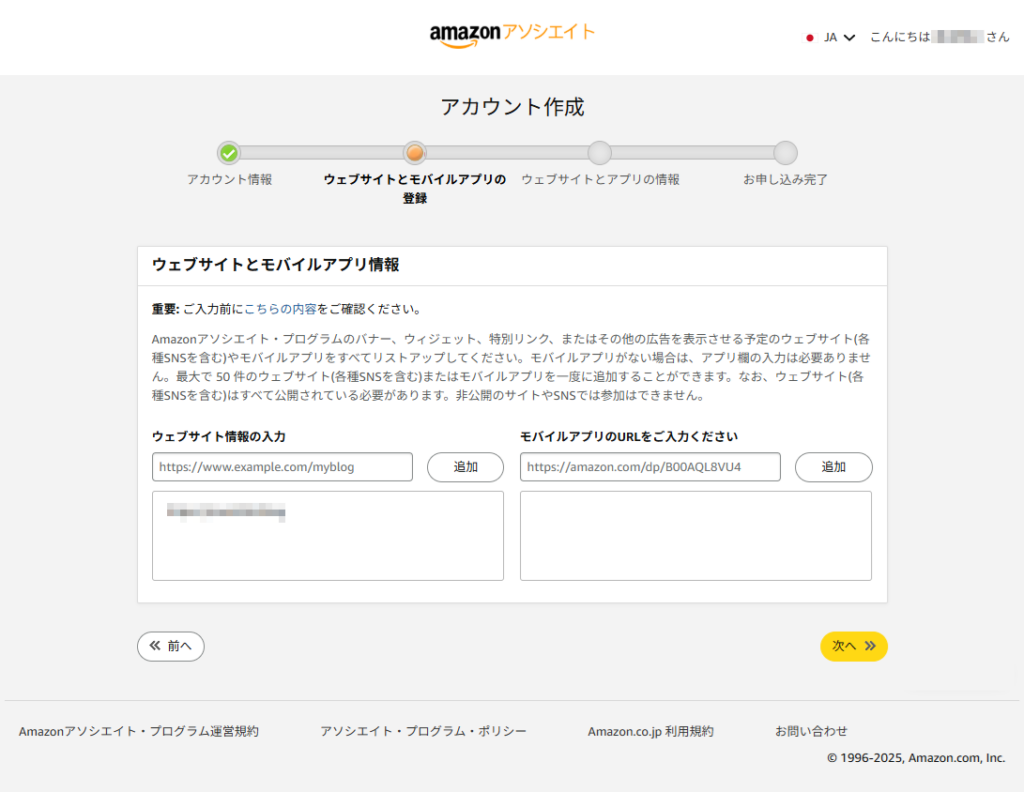Focus the website URL input field
Image resolution: width=1024 pixels, height=792 pixels.
point(282,467)
